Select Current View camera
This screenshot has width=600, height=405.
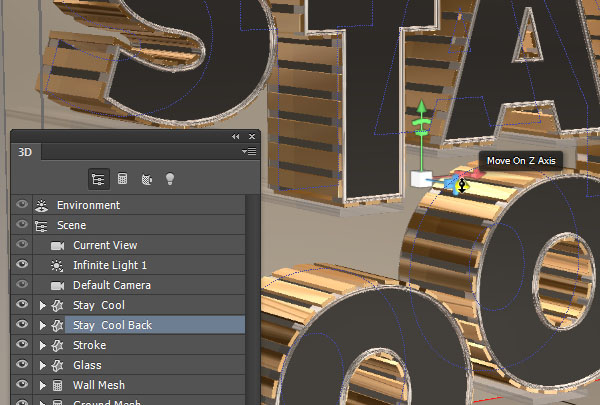click(x=139, y=245)
